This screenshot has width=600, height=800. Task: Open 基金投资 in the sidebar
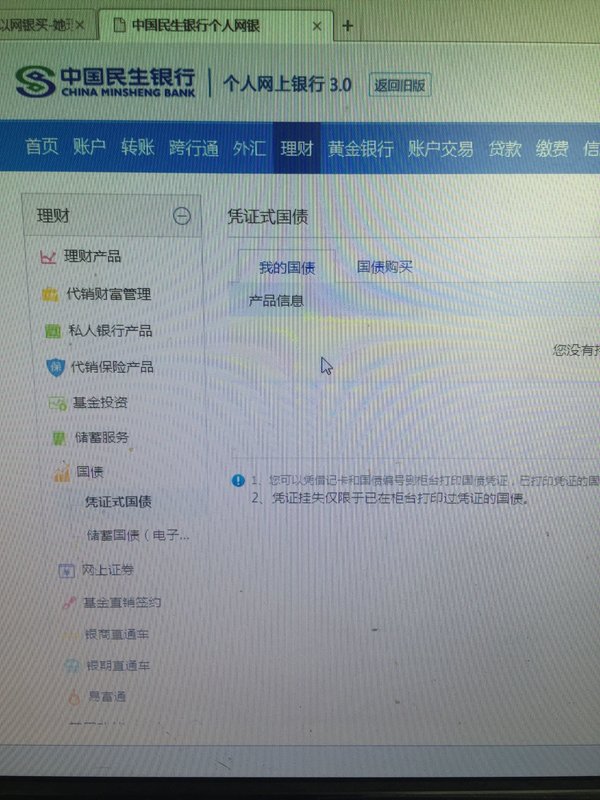tap(100, 403)
